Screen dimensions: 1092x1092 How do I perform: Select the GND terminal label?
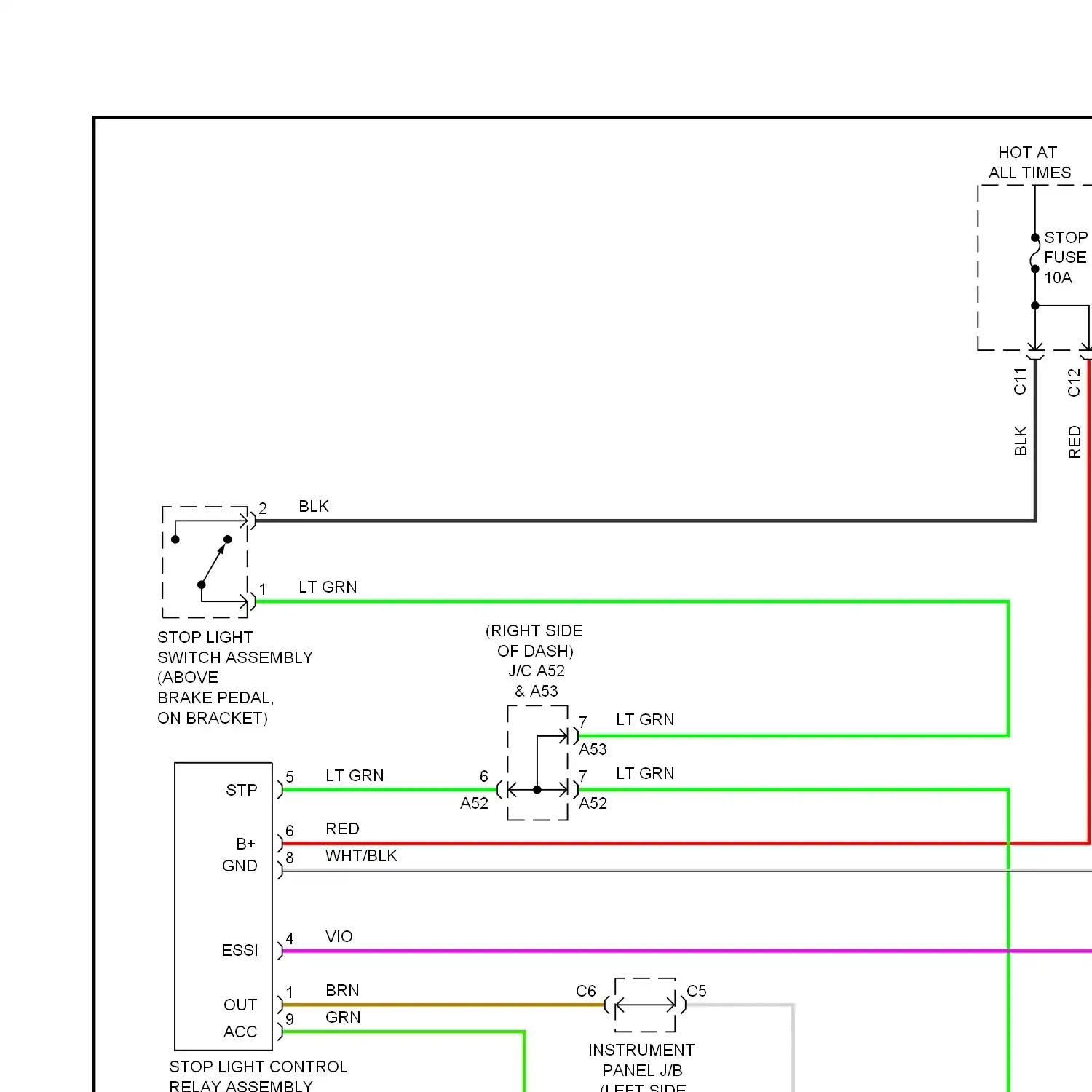pos(240,866)
